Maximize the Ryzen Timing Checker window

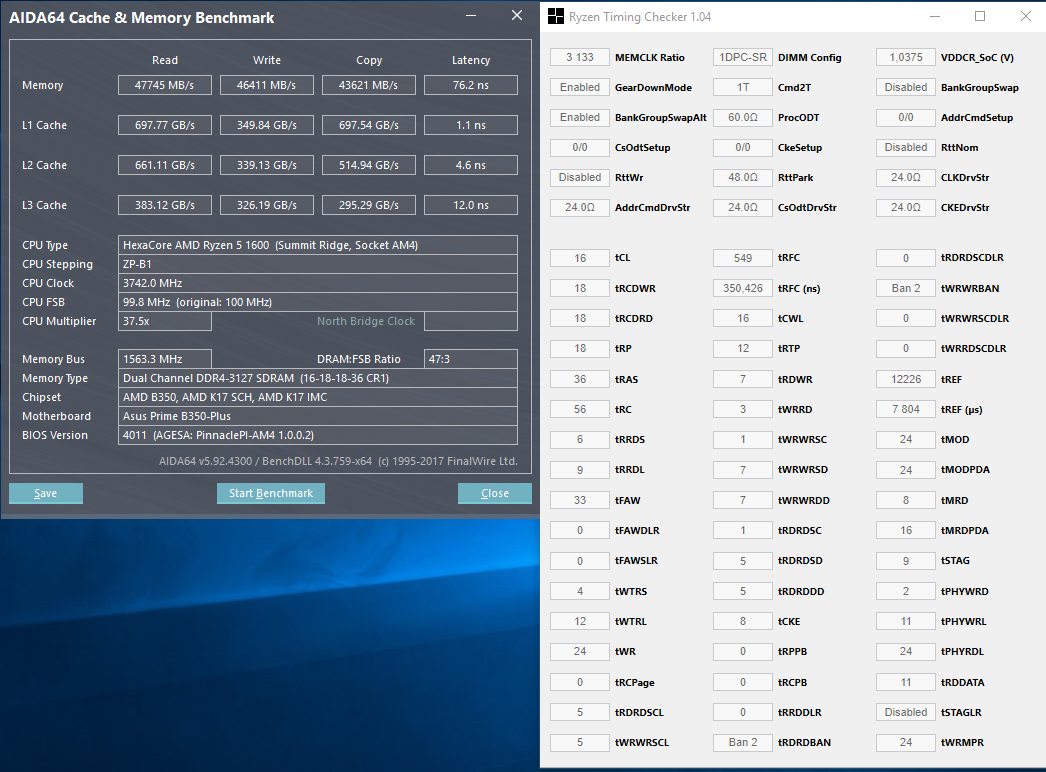(980, 17)
